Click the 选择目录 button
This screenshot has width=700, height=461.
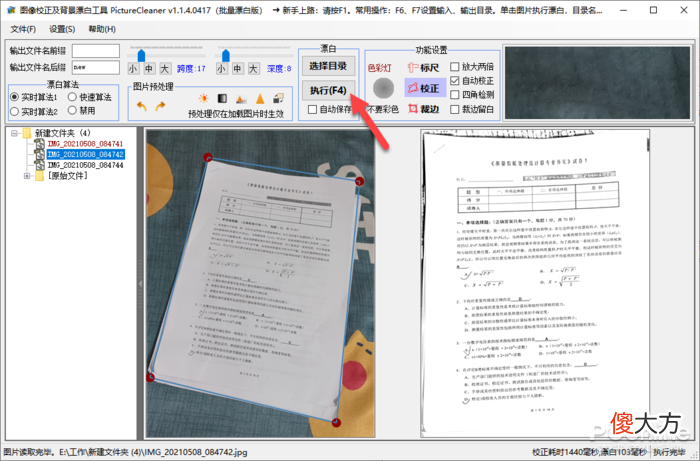328,66
